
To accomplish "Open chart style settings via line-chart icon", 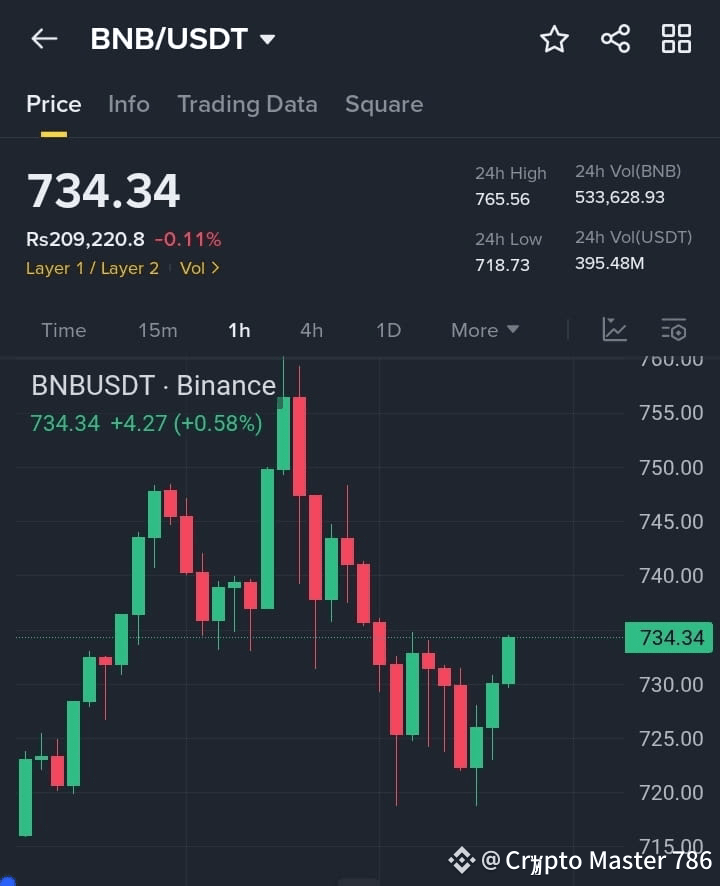I will tap(614, 330).
